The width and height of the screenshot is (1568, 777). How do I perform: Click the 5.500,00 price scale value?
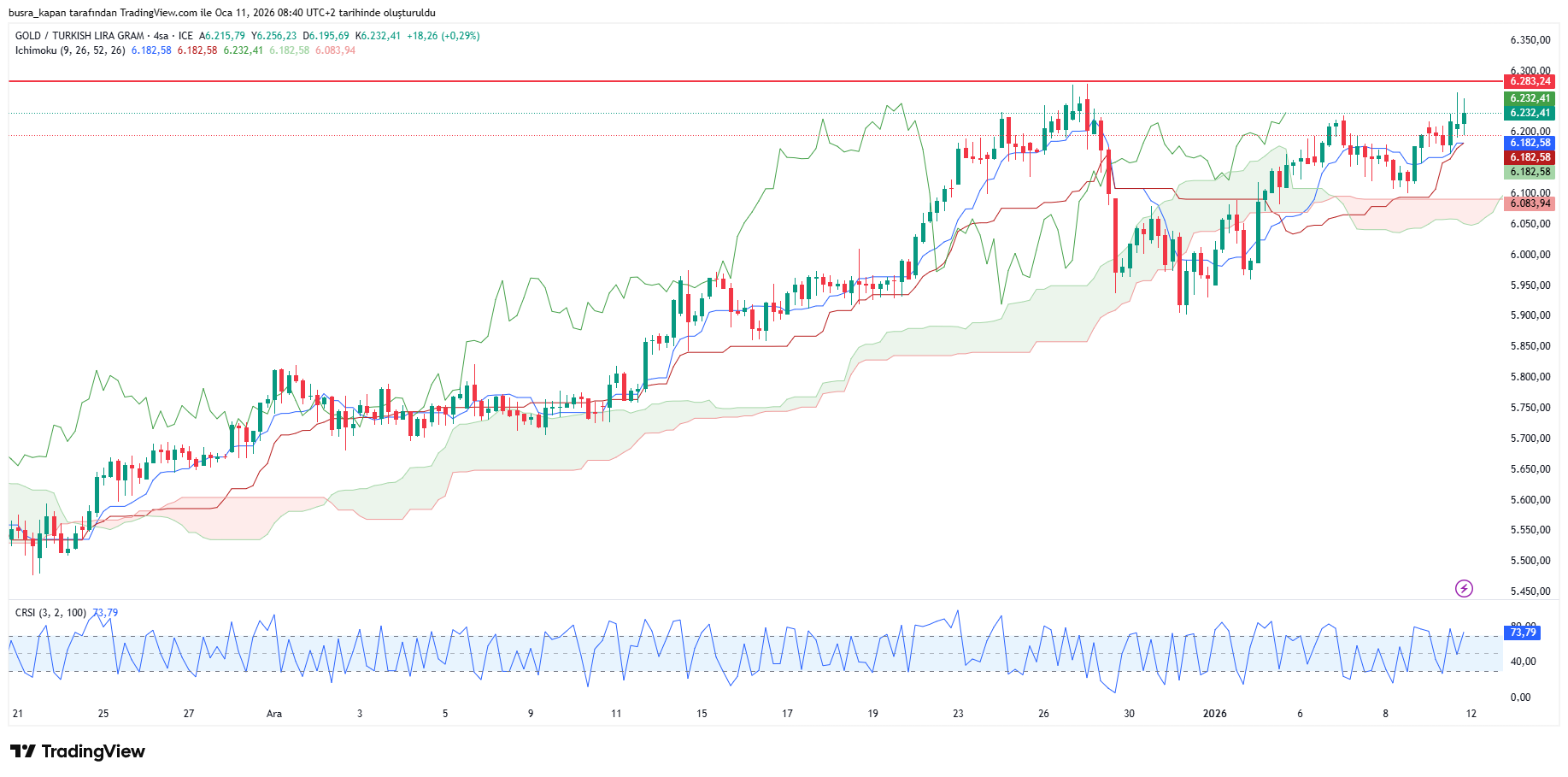coord(1530,561)
